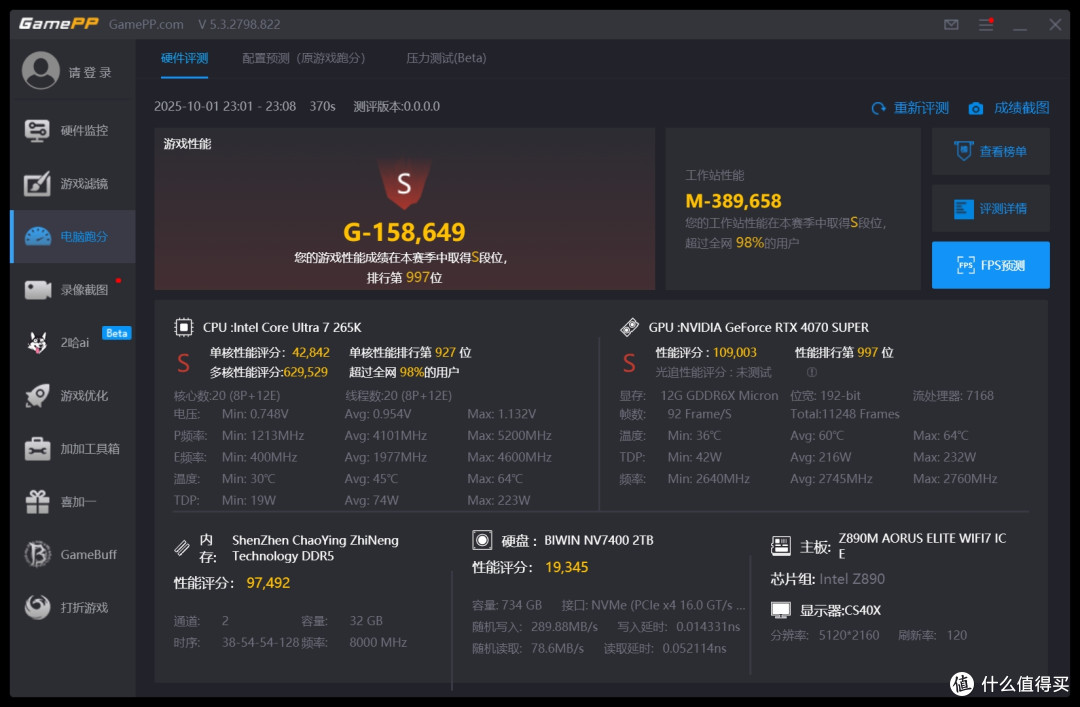Screen dimensions: 1080x707
Task: Click 查看榜单 leaderboard button
Action: pos(990,151)
